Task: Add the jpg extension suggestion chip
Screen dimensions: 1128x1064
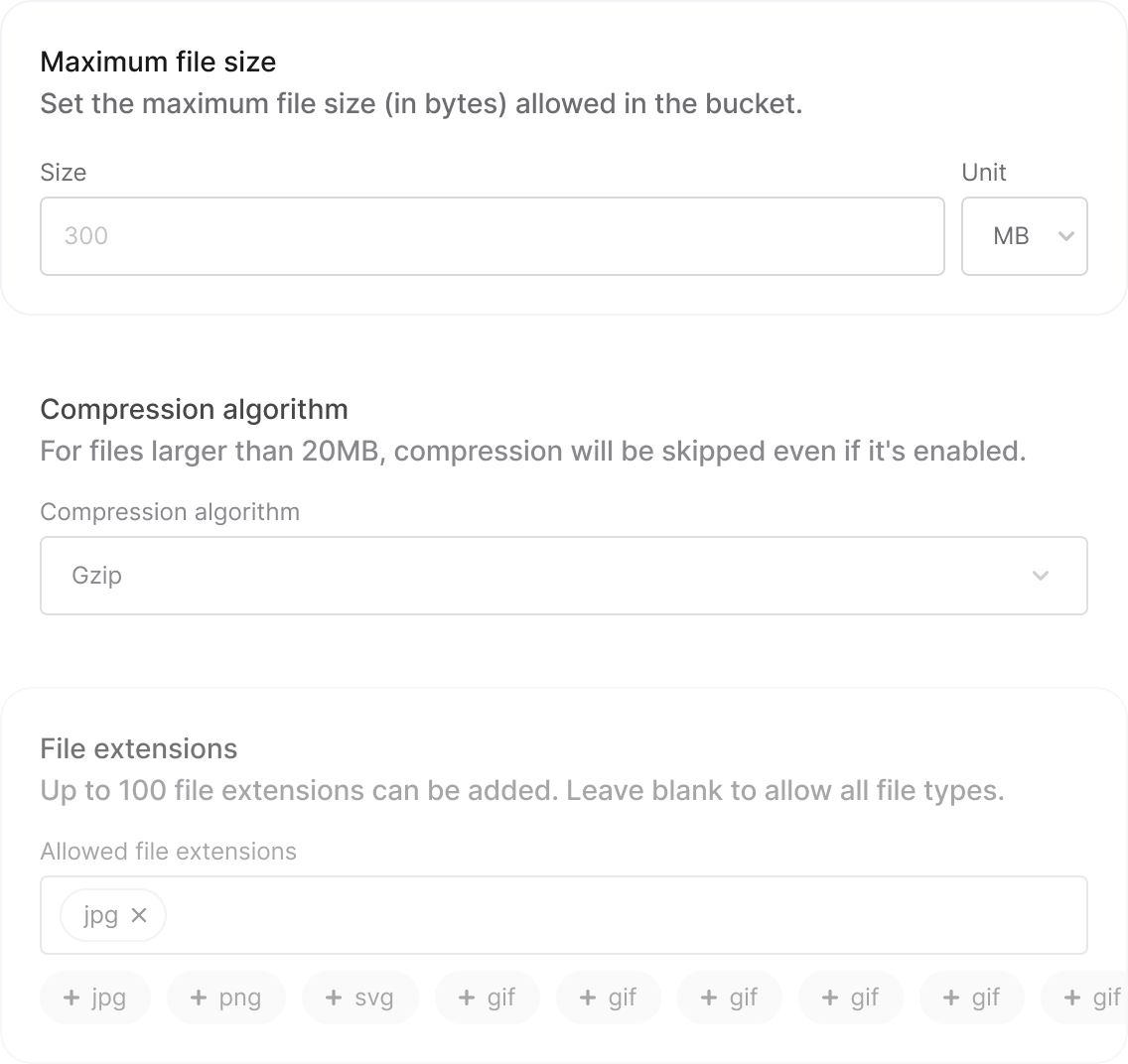Action: [x=95, y=997]
